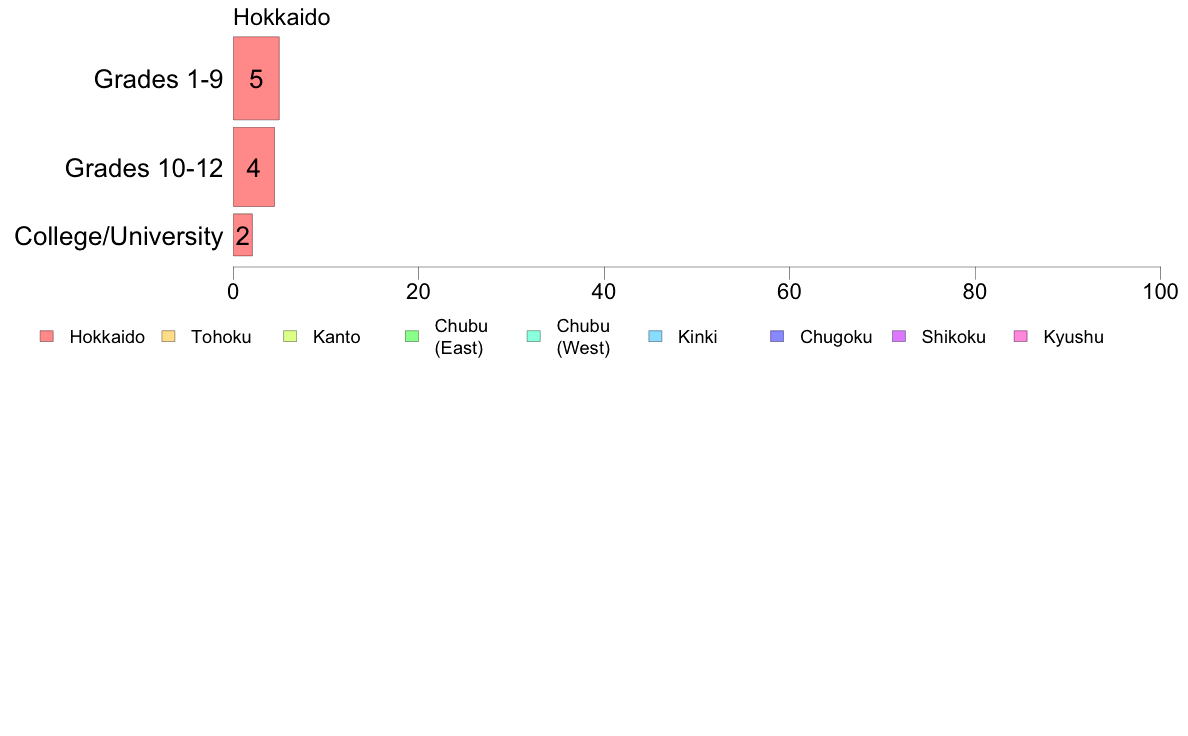Click the 40 tick on the x-axis
This screenshot has width=1188, height=736.
[x=604, y=291]
